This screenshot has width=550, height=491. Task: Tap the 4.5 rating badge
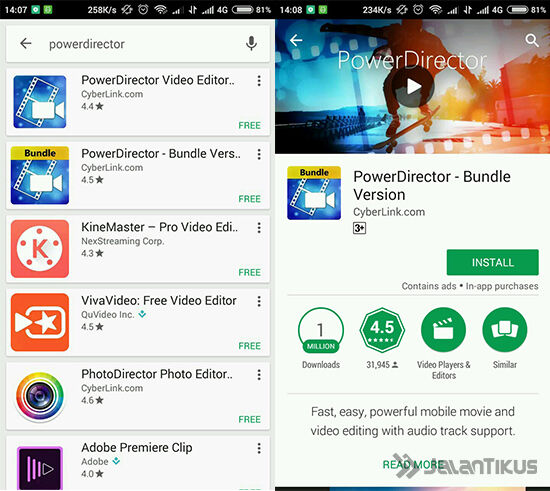pos(382,330)
